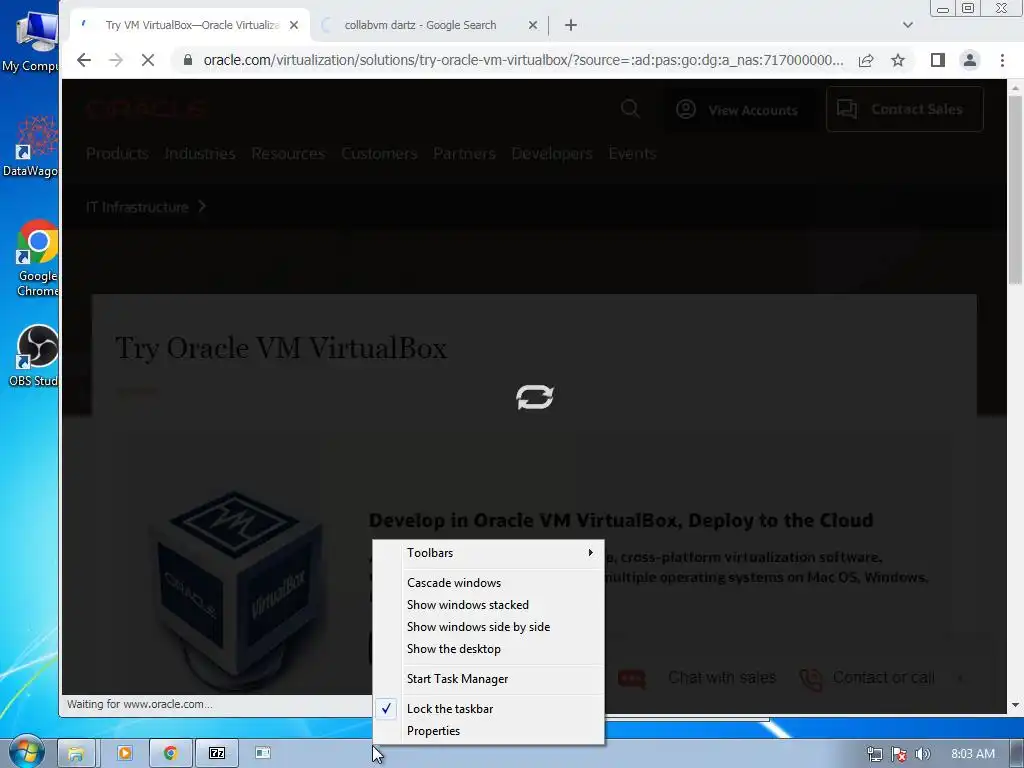Click the Chrome taskbar button
Image resolution: width=1024 pixels, height=768 pixels.
[170, 753]
